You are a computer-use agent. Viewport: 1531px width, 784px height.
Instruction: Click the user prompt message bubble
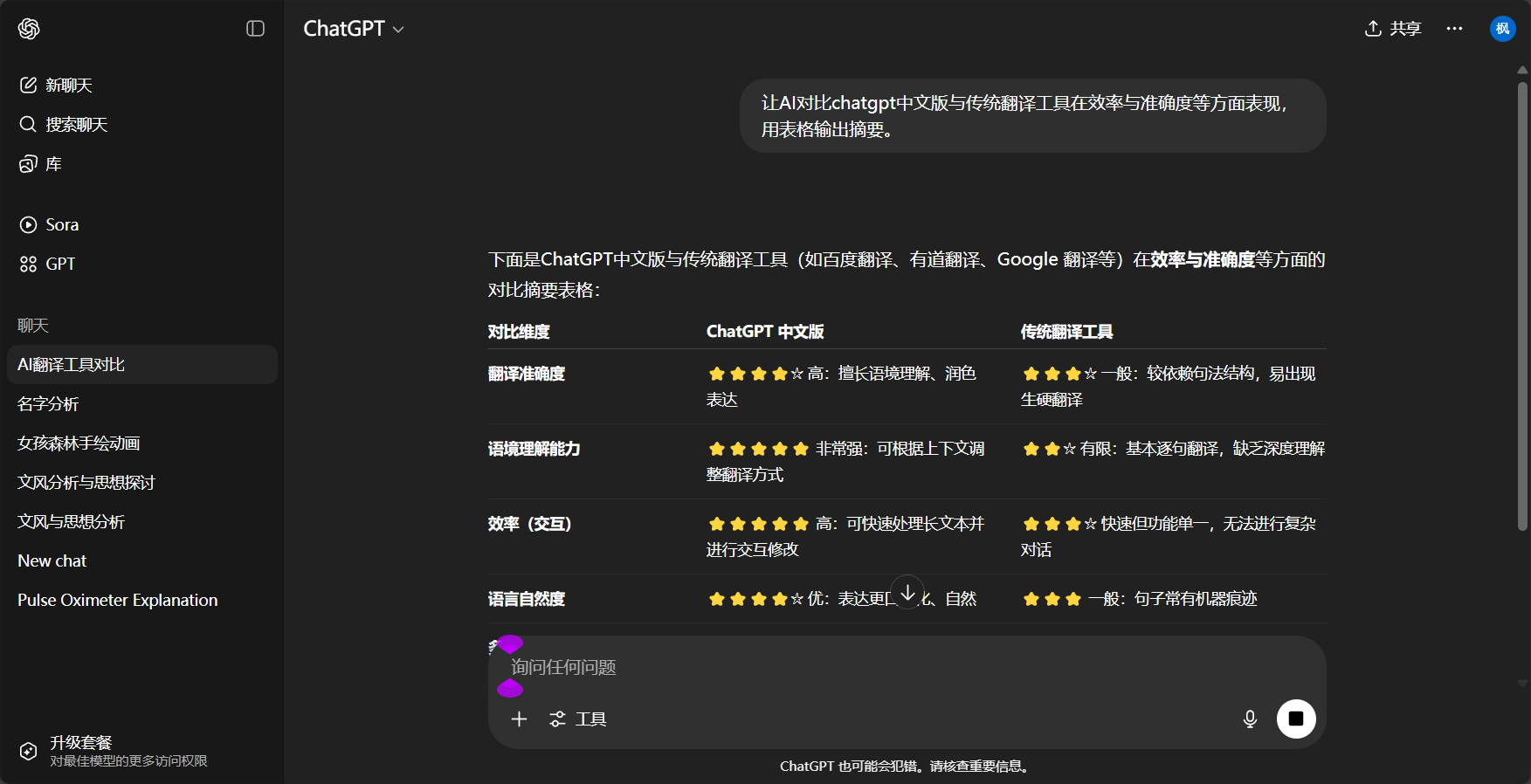click(1032, 115)
